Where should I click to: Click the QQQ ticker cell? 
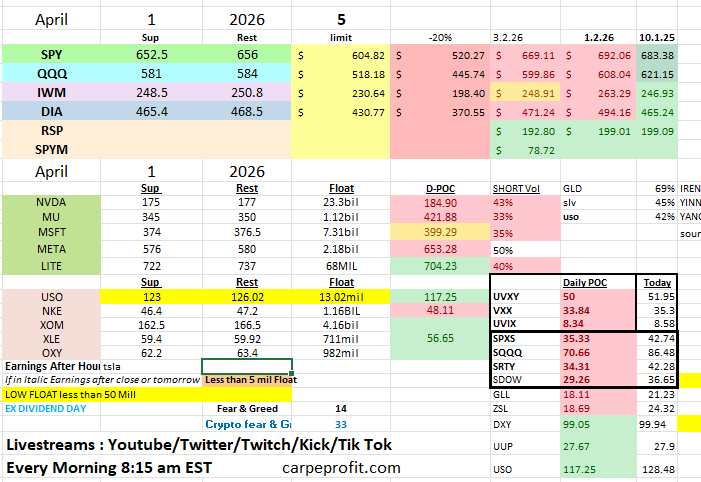coord(51,73)
